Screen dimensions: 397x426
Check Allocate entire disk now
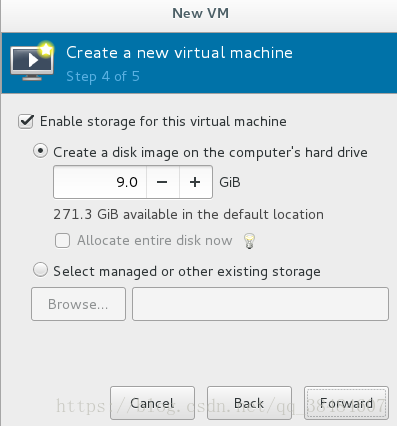(x=62, y=240)
